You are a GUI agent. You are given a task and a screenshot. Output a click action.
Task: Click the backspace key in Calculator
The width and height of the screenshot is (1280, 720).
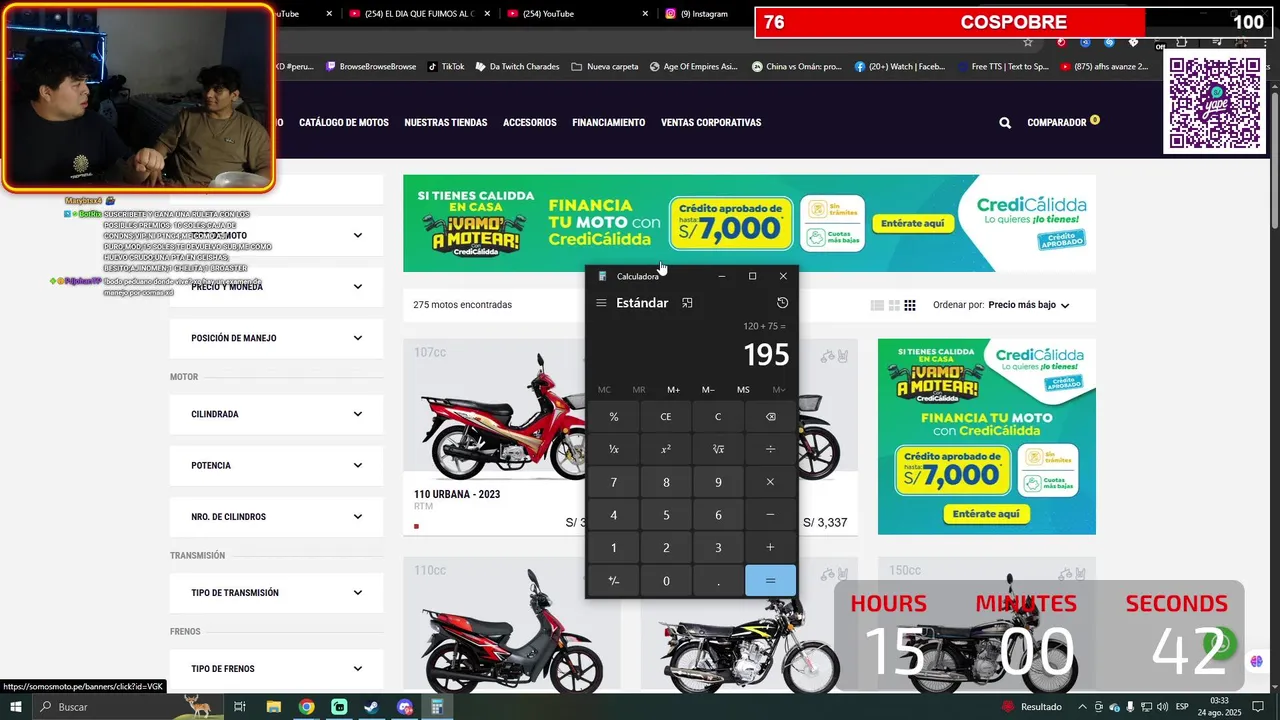pyautogui.click(x=770, y=417)
